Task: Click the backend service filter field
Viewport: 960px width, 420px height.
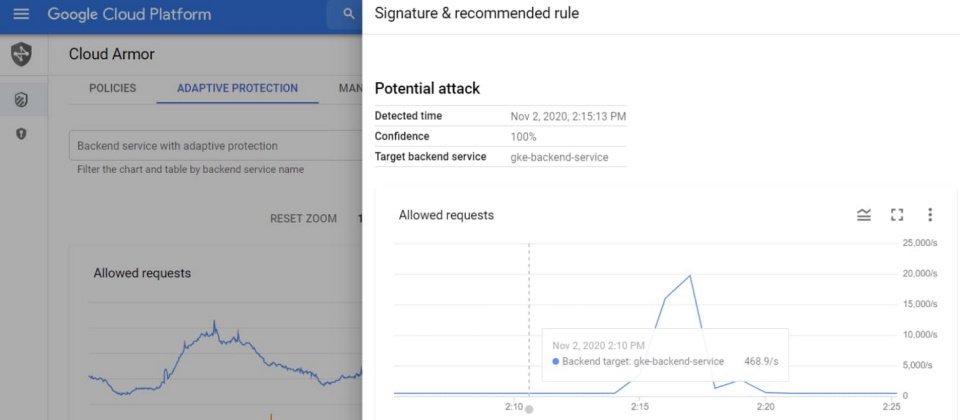Action: point(216,146)
